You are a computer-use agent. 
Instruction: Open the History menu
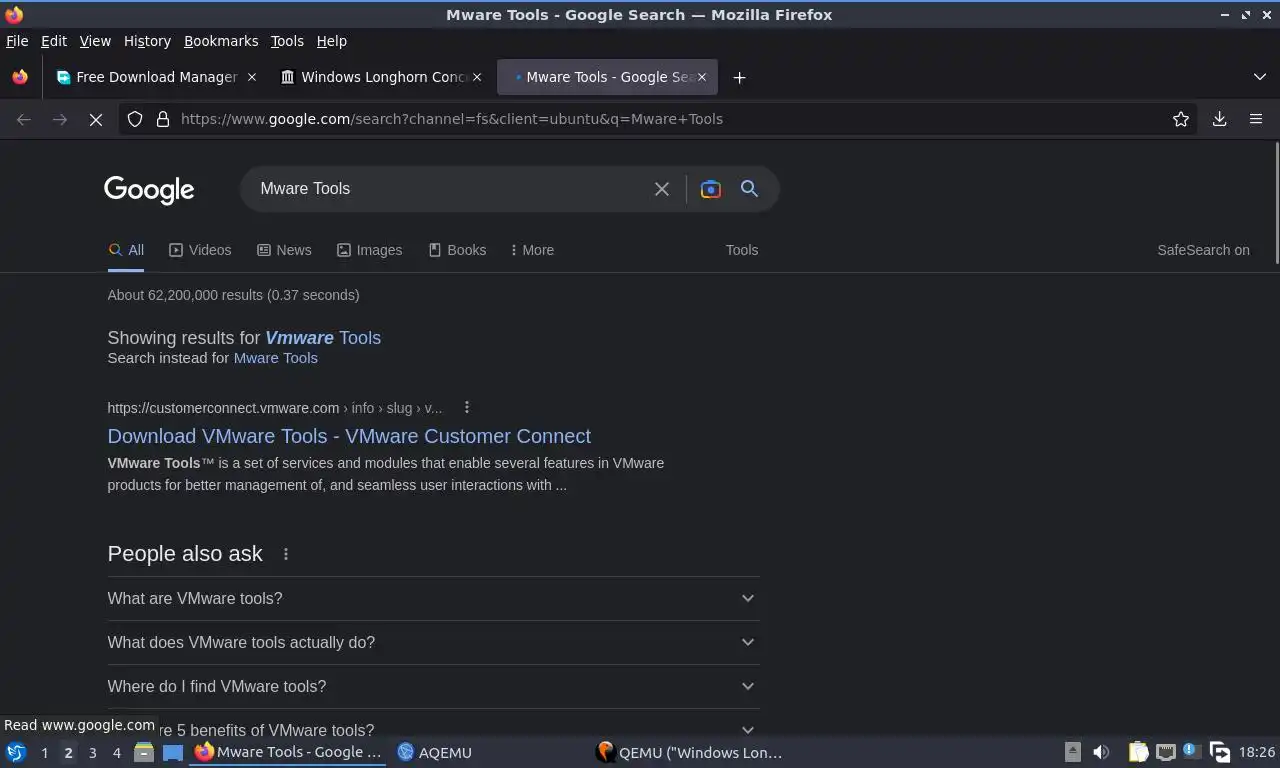coord(147,41)
